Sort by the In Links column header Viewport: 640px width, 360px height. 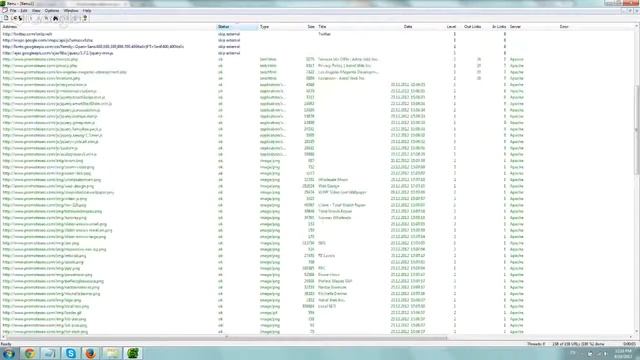point(496,27)
